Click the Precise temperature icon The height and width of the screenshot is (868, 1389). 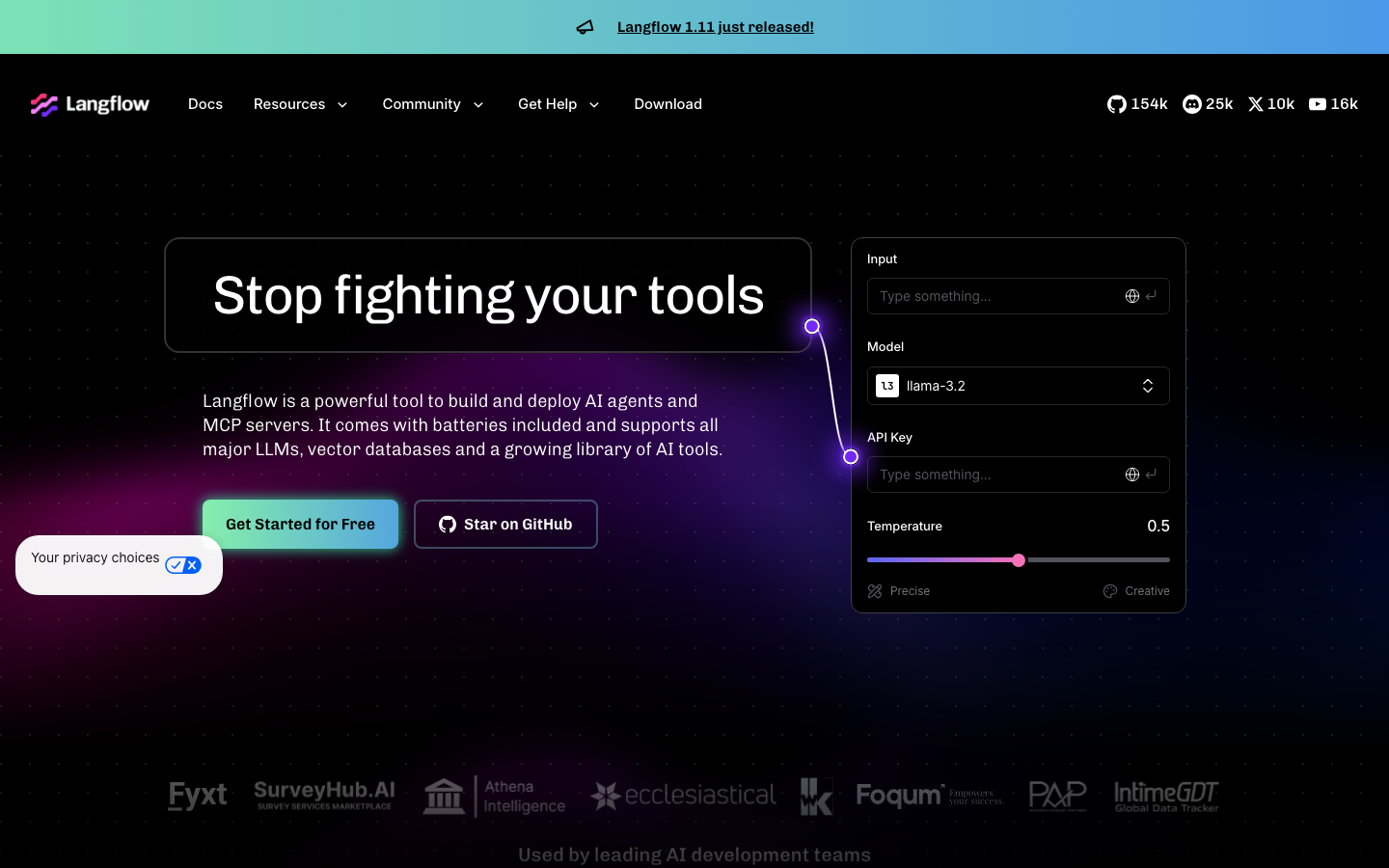(875, 591)
